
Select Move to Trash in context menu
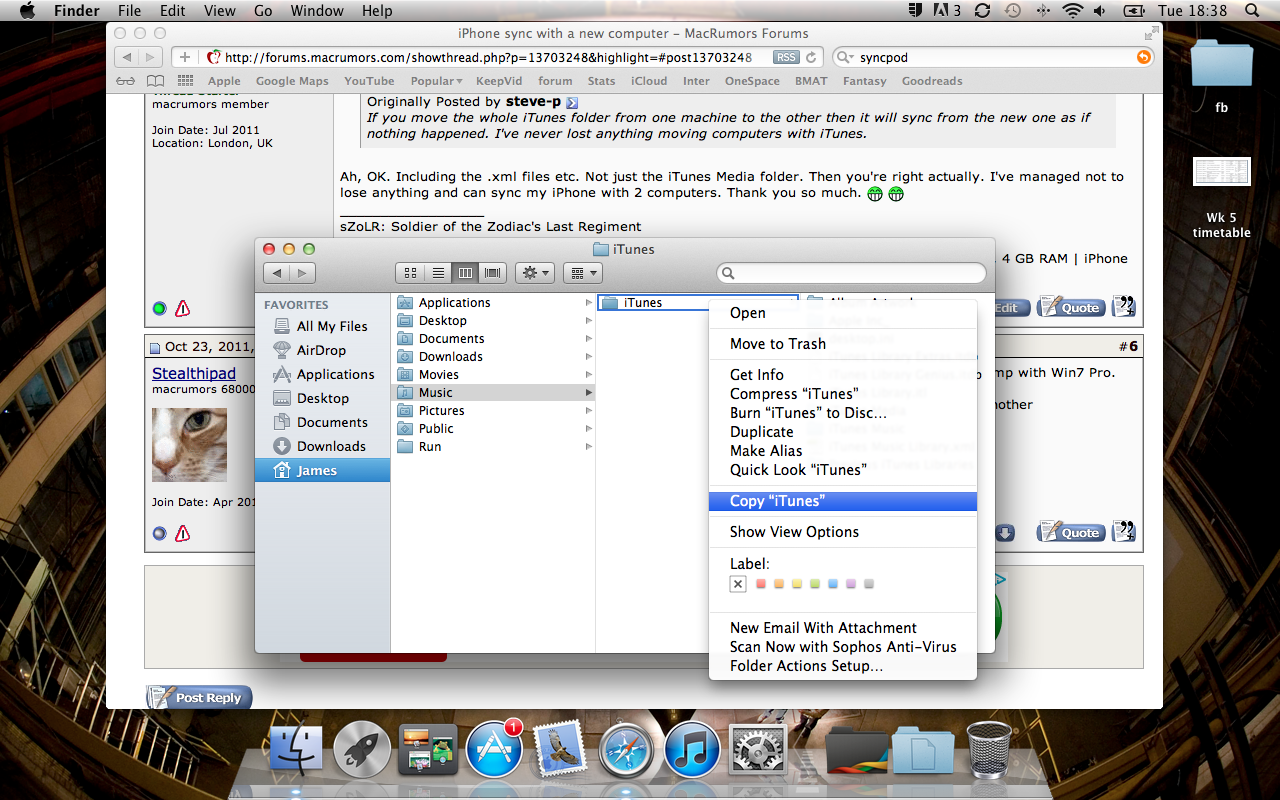tap(842, 344)
